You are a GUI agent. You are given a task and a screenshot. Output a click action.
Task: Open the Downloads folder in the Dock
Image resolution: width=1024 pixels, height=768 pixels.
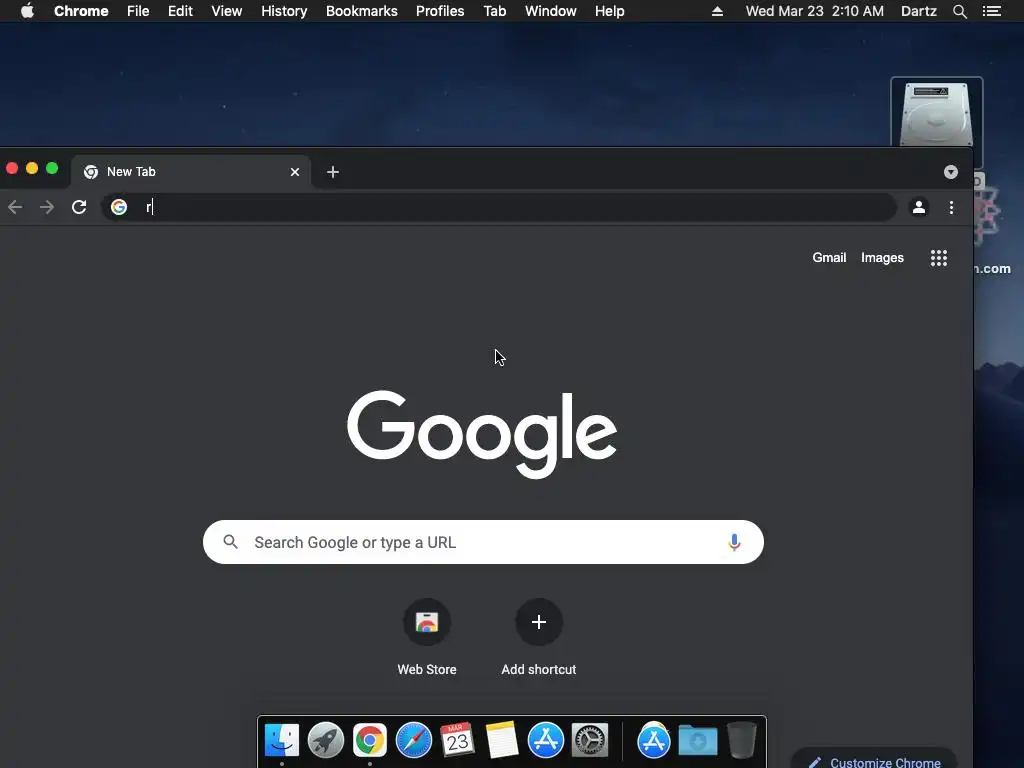pyautogui.click(x=697, y=740)
